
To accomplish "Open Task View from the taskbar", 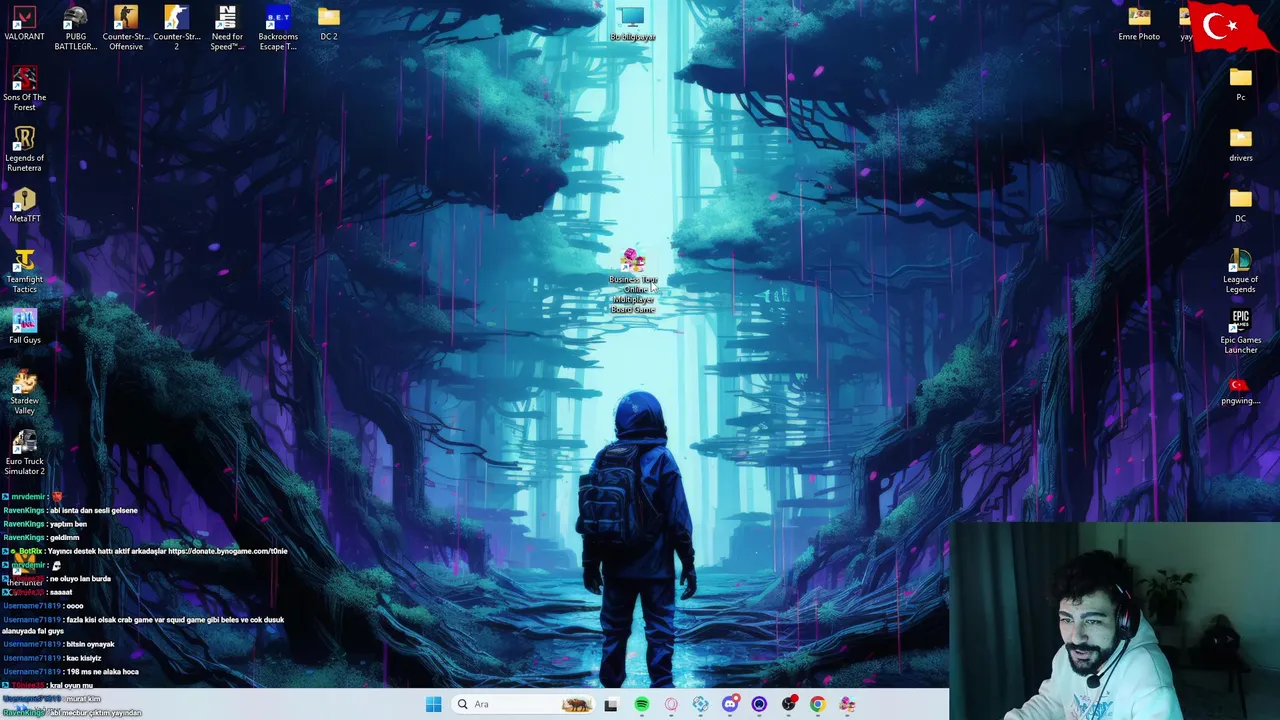I will [611, 704].
